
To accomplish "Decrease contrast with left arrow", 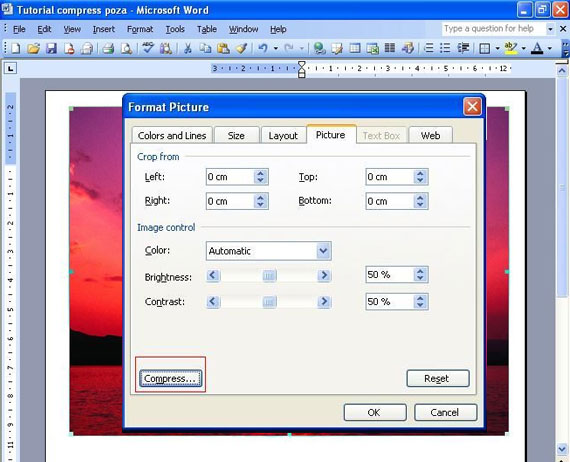I will pos(213,302).
